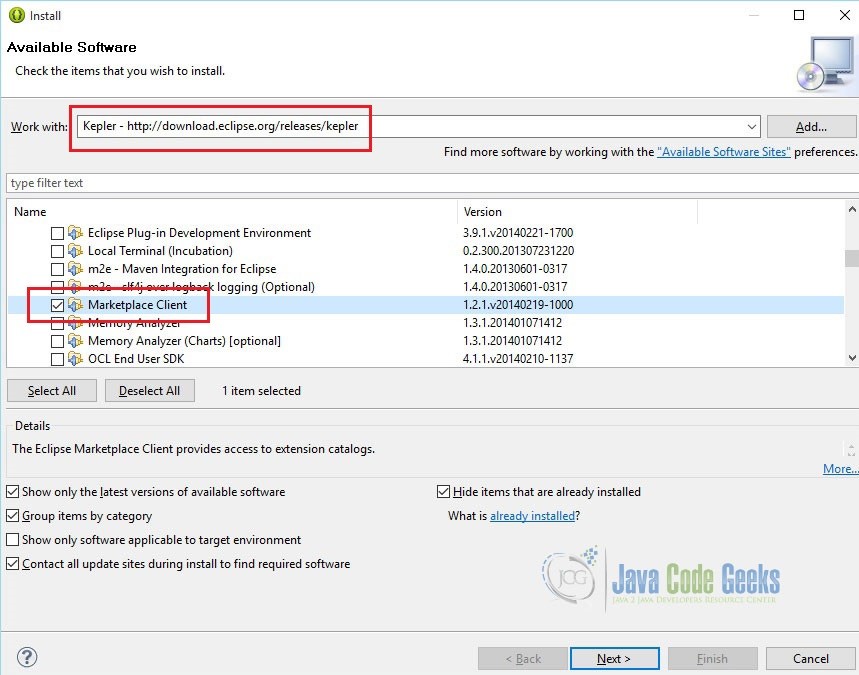Select the OCL End User SDK row
This screenshot has height=675, width=859.
coord(426,359)
